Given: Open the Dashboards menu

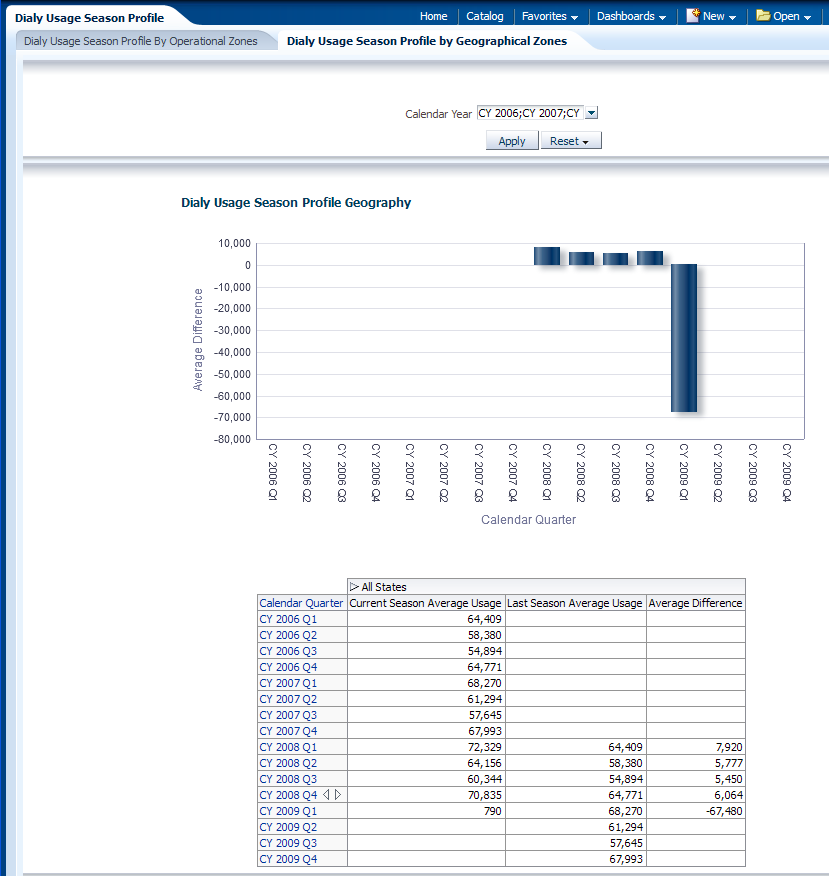Looking at the screenshot, I should [631, 16].
